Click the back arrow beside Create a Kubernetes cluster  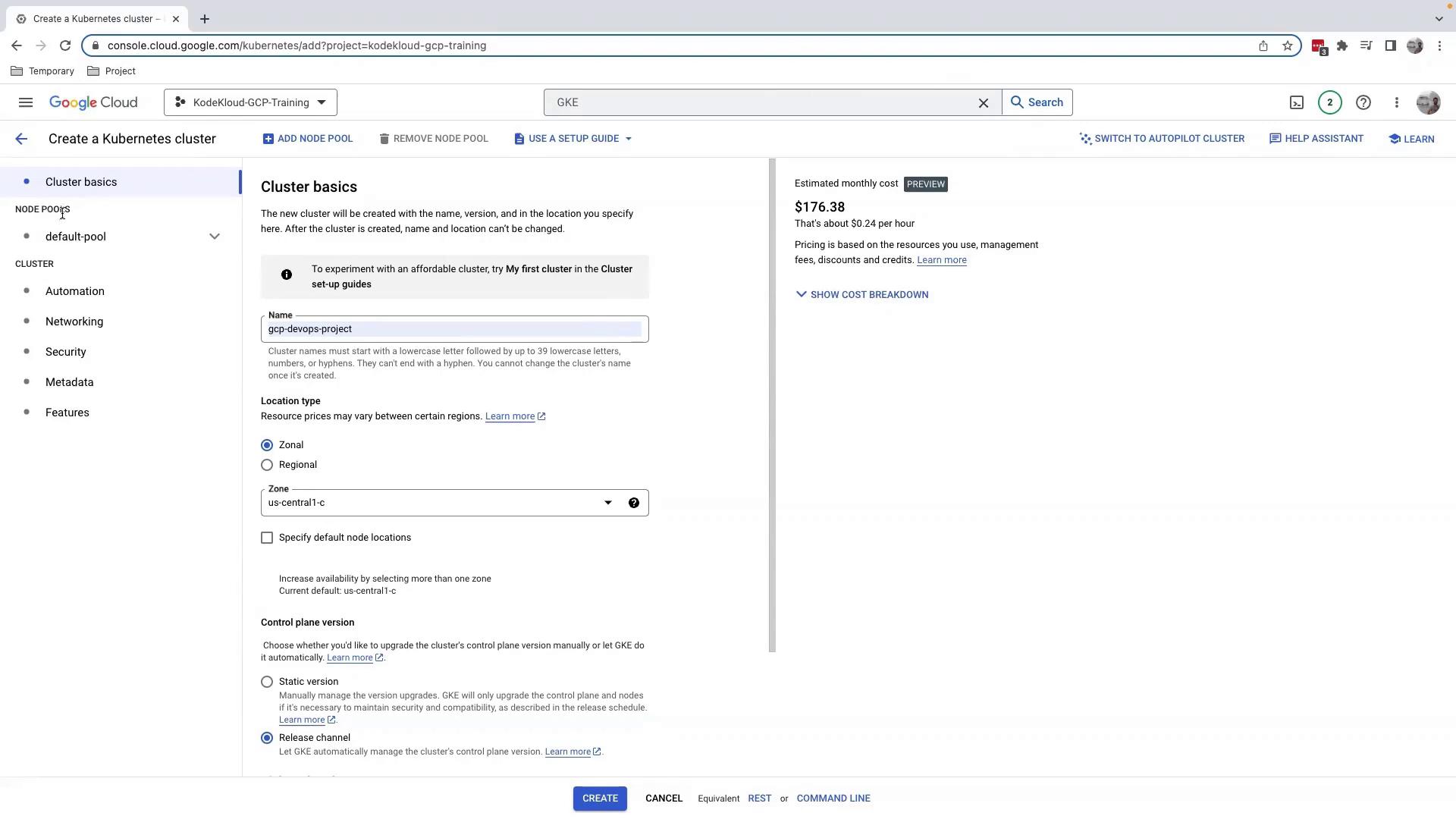(21, 139)
